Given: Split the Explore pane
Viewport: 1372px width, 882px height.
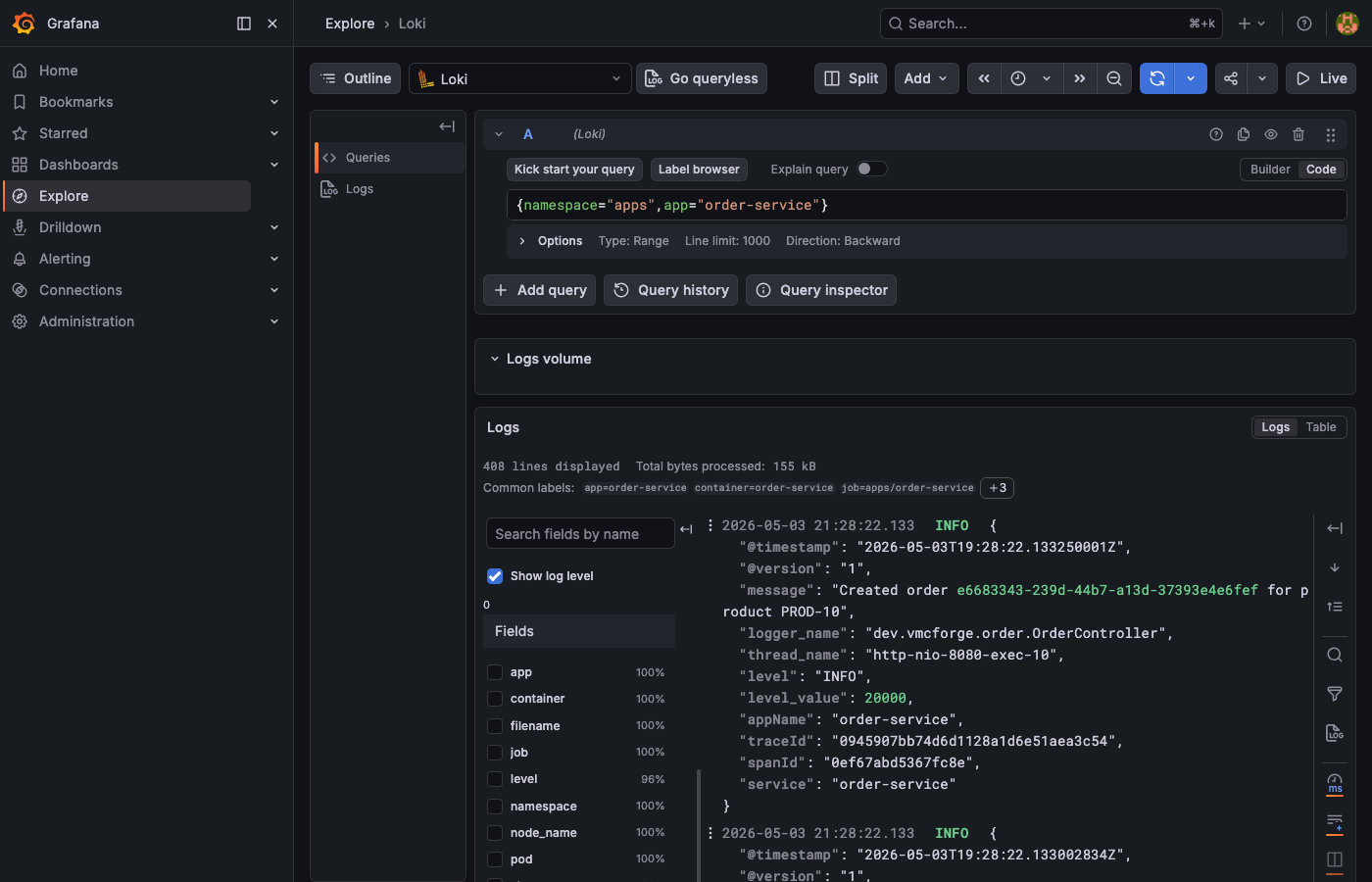Looking at the screenshot, I should click(851, 78).
